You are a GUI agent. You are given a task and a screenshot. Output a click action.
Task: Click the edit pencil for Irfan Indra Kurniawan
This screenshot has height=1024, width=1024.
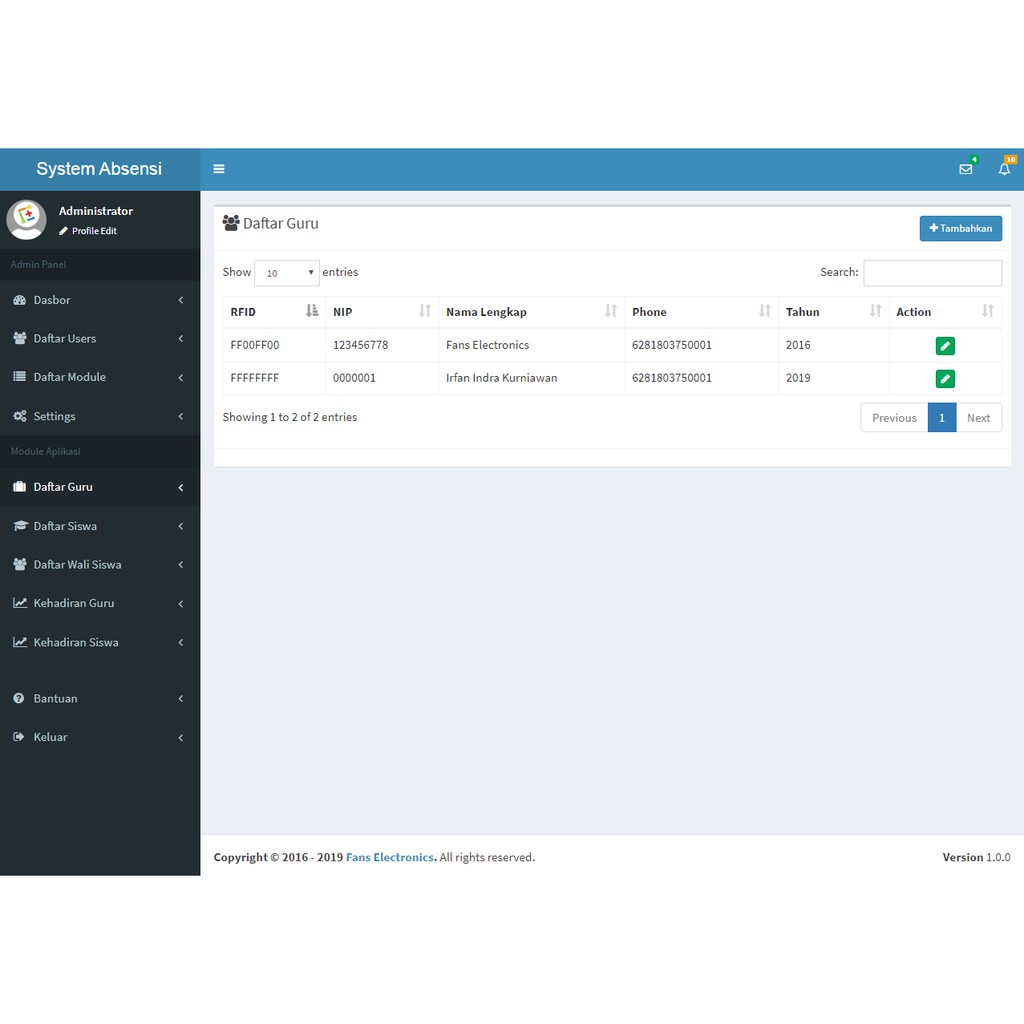(x=945, y=379)
